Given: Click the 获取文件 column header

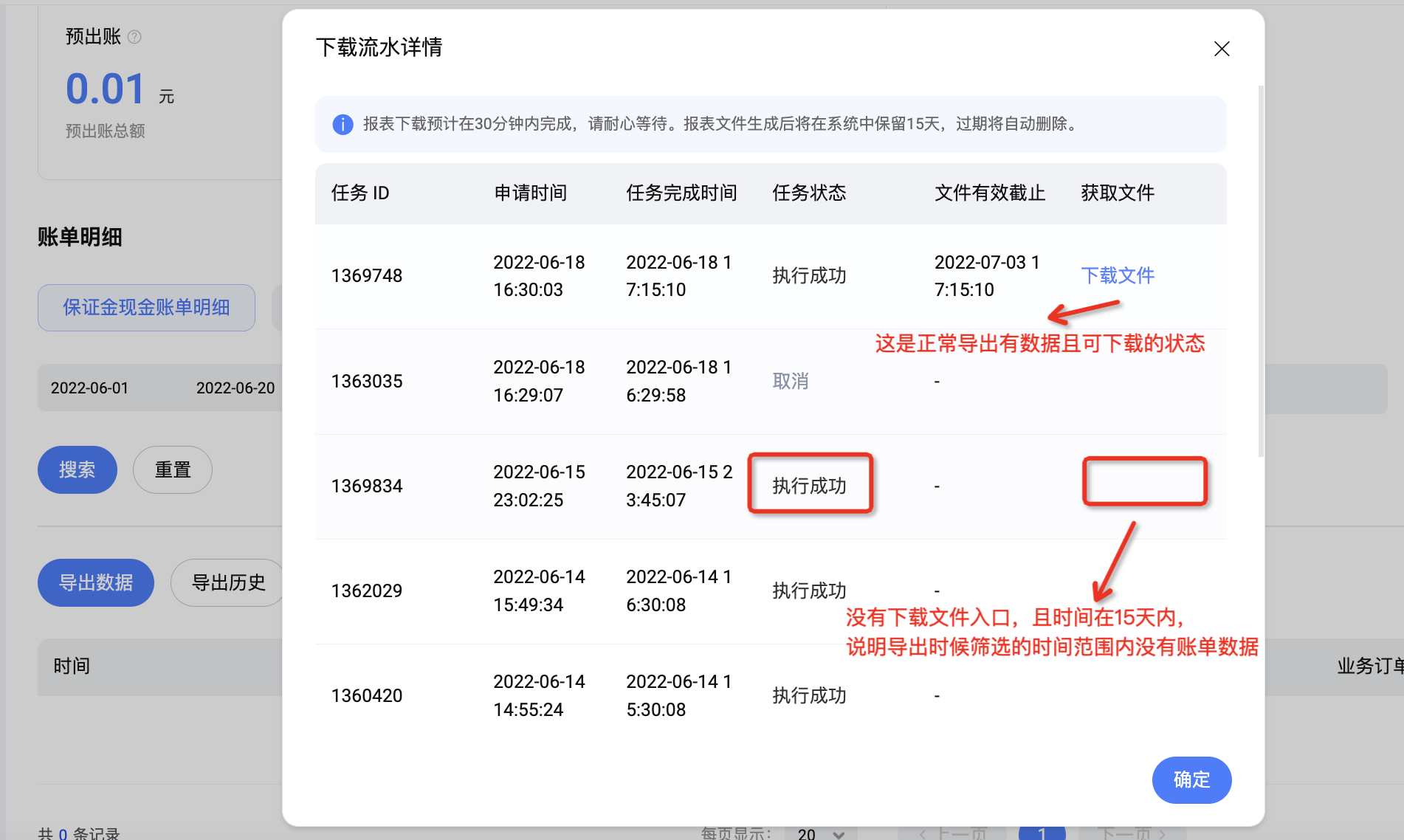Looking at the screenshot, I should pyautogui.click(x=1118, y=193).
